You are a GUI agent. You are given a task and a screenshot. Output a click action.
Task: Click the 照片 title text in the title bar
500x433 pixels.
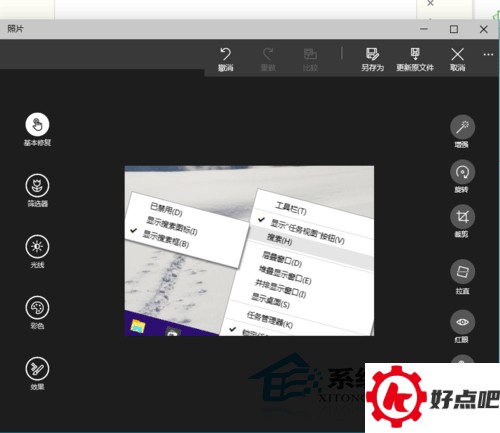(15, 29)
